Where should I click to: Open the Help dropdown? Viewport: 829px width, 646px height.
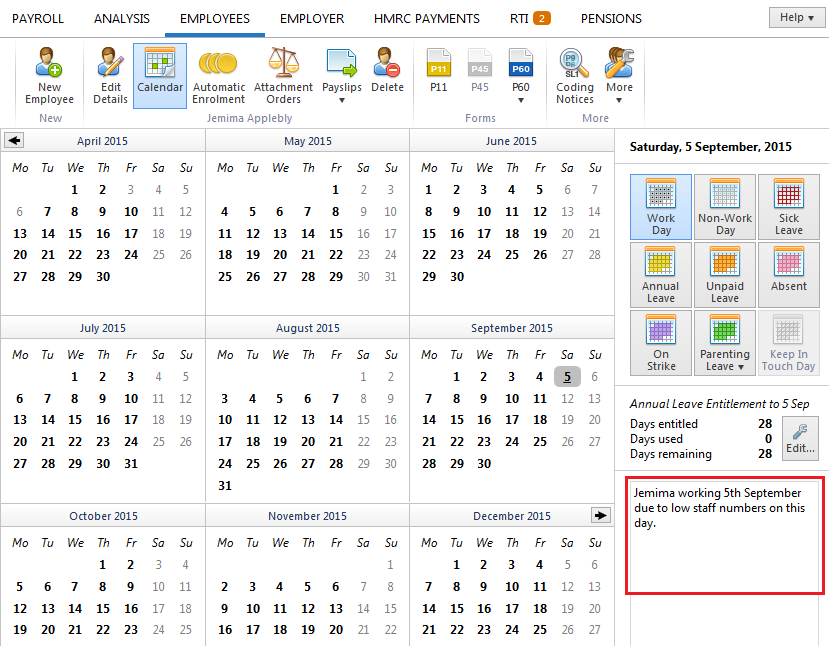[x=797, y=17]
